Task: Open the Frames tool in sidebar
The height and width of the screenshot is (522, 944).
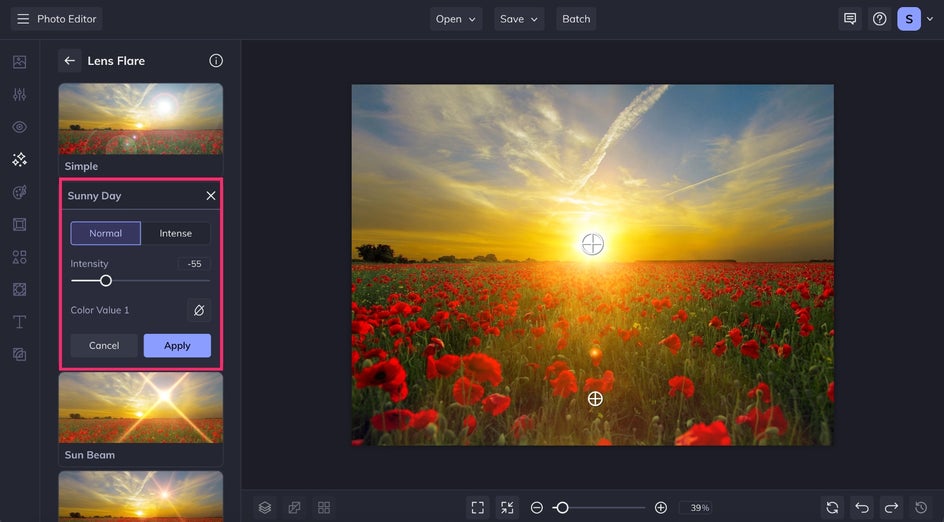Action: pos(19,224)
